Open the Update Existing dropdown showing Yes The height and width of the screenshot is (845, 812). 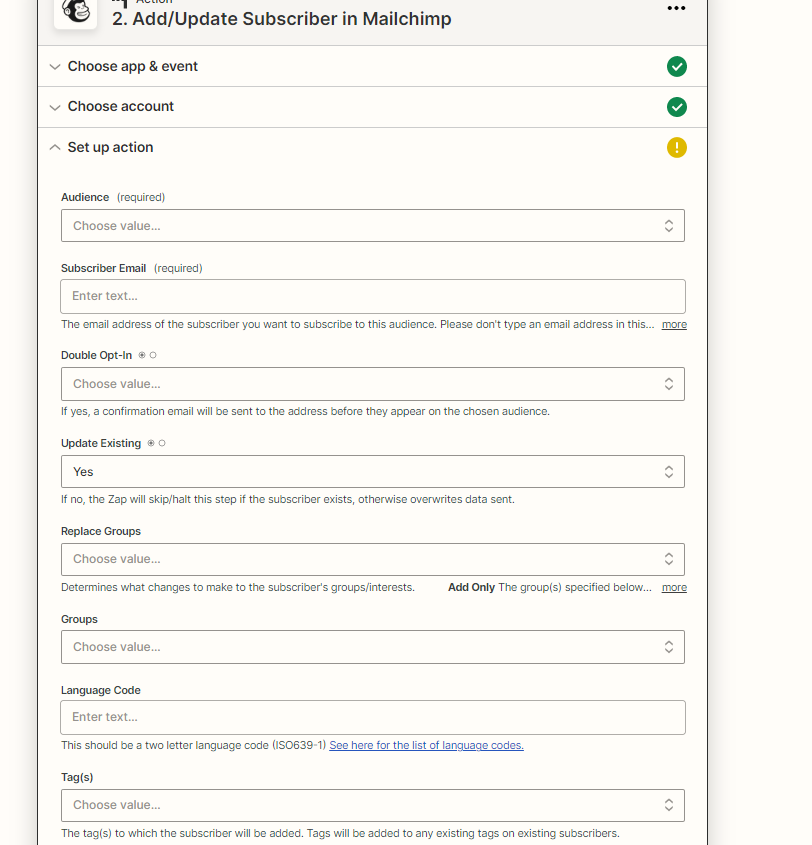coord(373,472)
